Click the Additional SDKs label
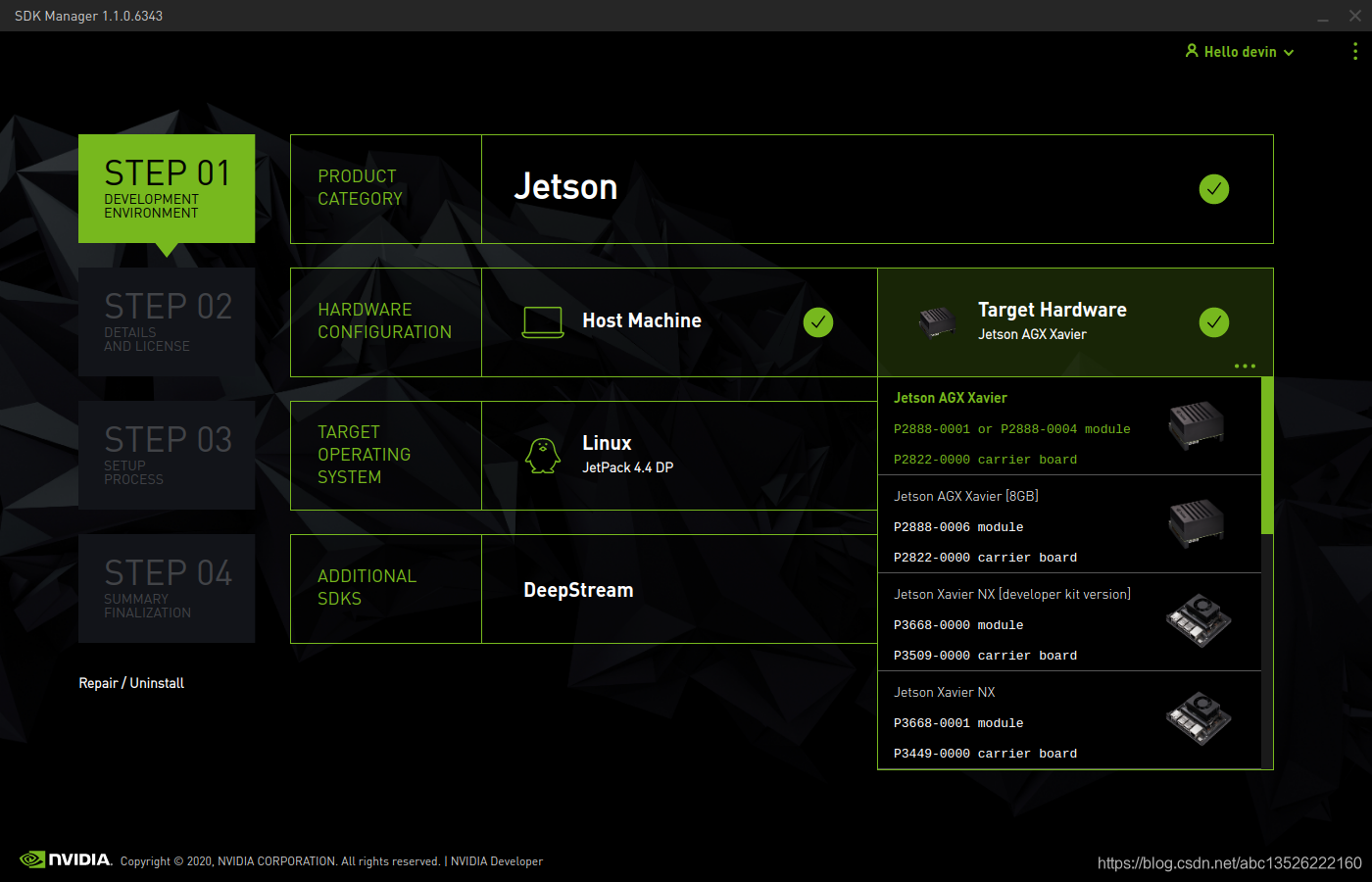The image size is (1372, 882). (x=367, y=587)
